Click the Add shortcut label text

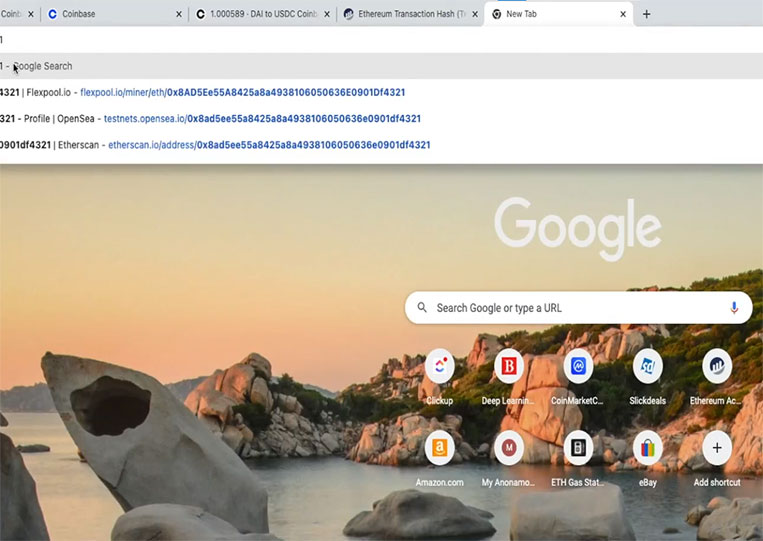[x=717, y=483]
